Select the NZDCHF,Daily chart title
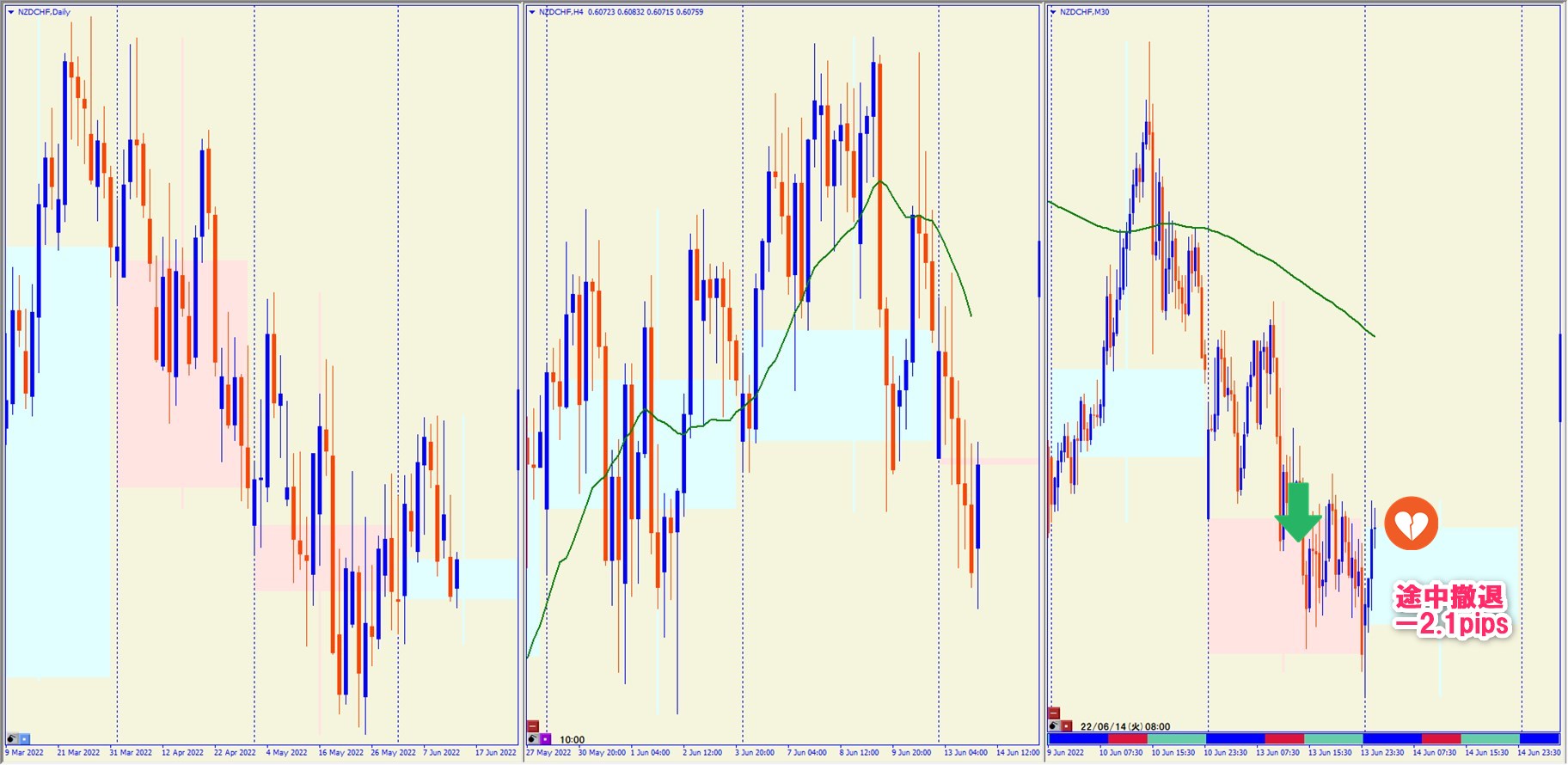Image resolution: width=1568 pixels, height=765 pixels. [44, 12]
